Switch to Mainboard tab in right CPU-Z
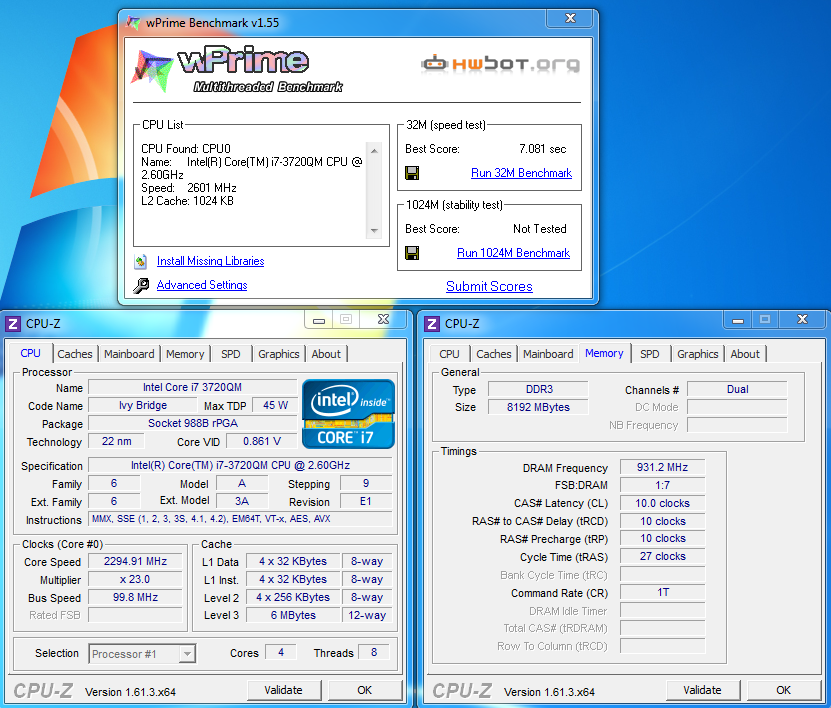Viewport: 831px width, 708px height. 548,354
